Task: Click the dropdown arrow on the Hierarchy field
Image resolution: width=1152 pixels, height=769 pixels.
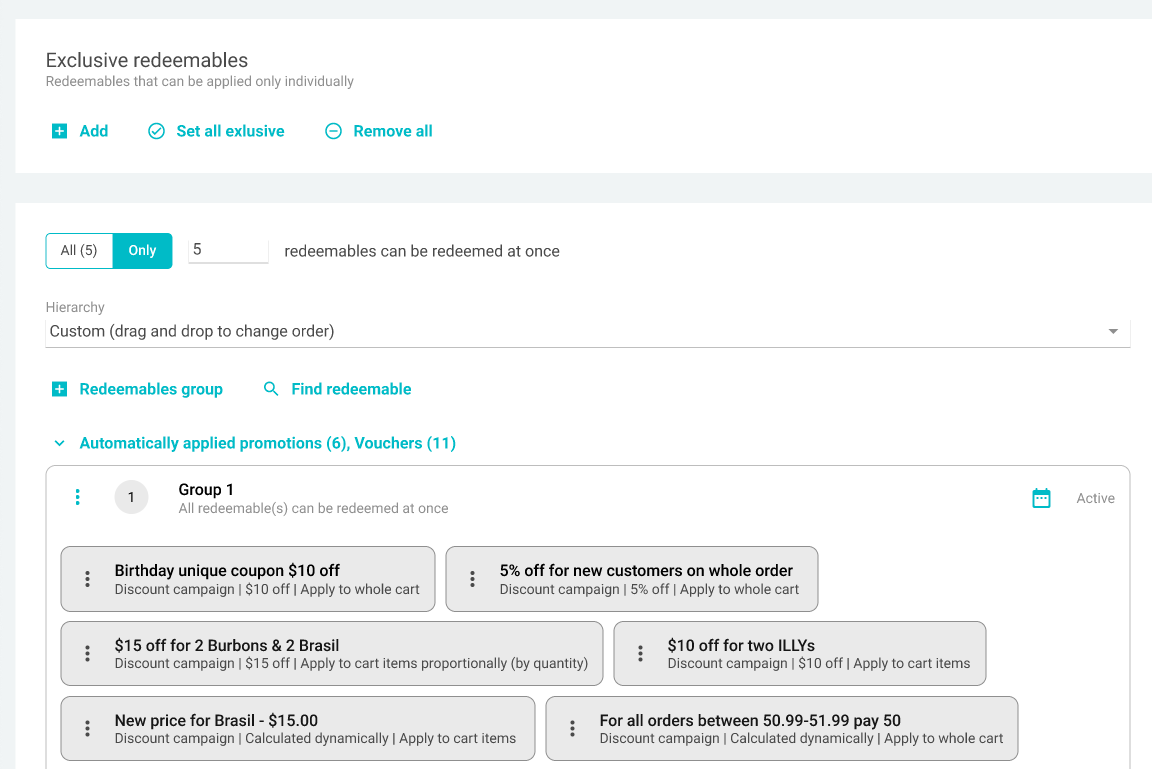Action: 1112,330
